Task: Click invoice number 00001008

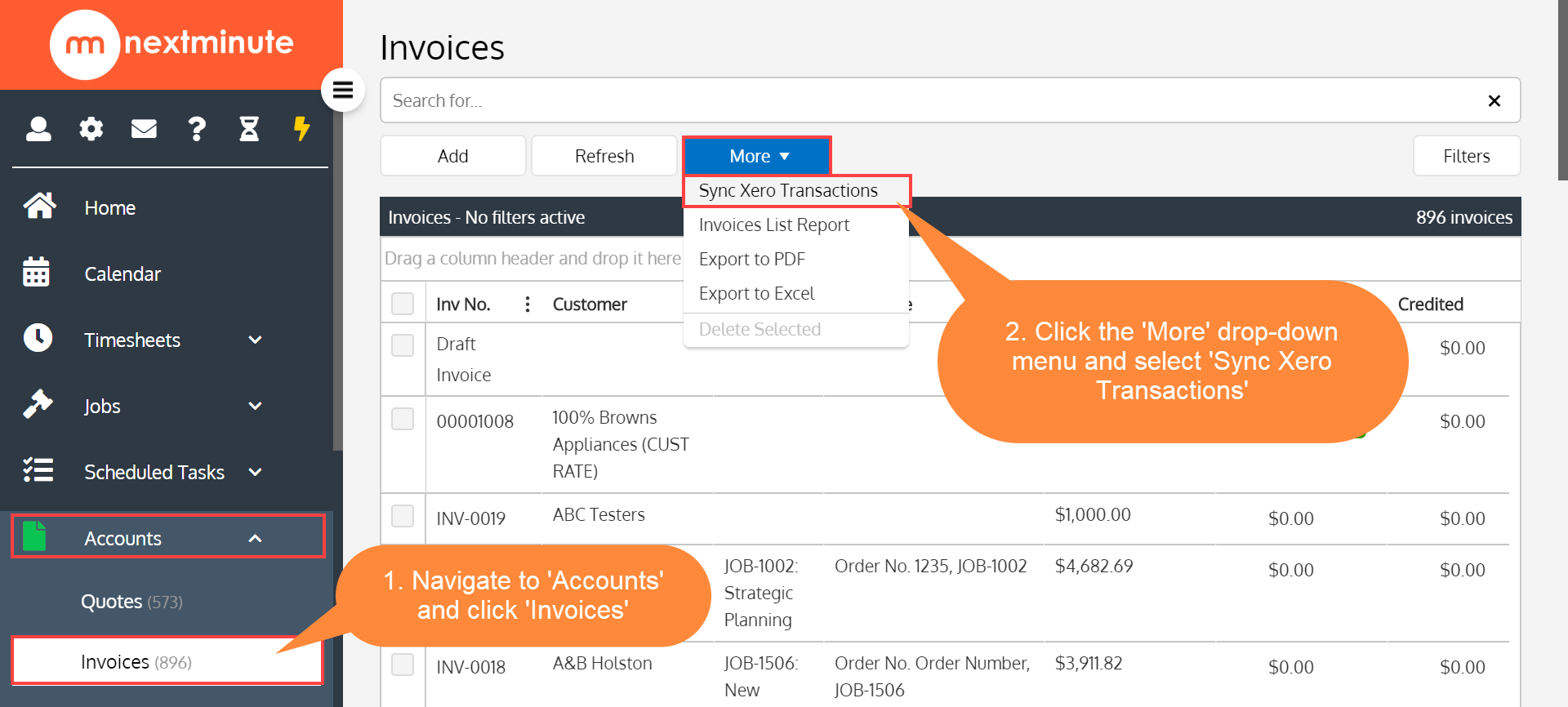Action: click(475, 422)
